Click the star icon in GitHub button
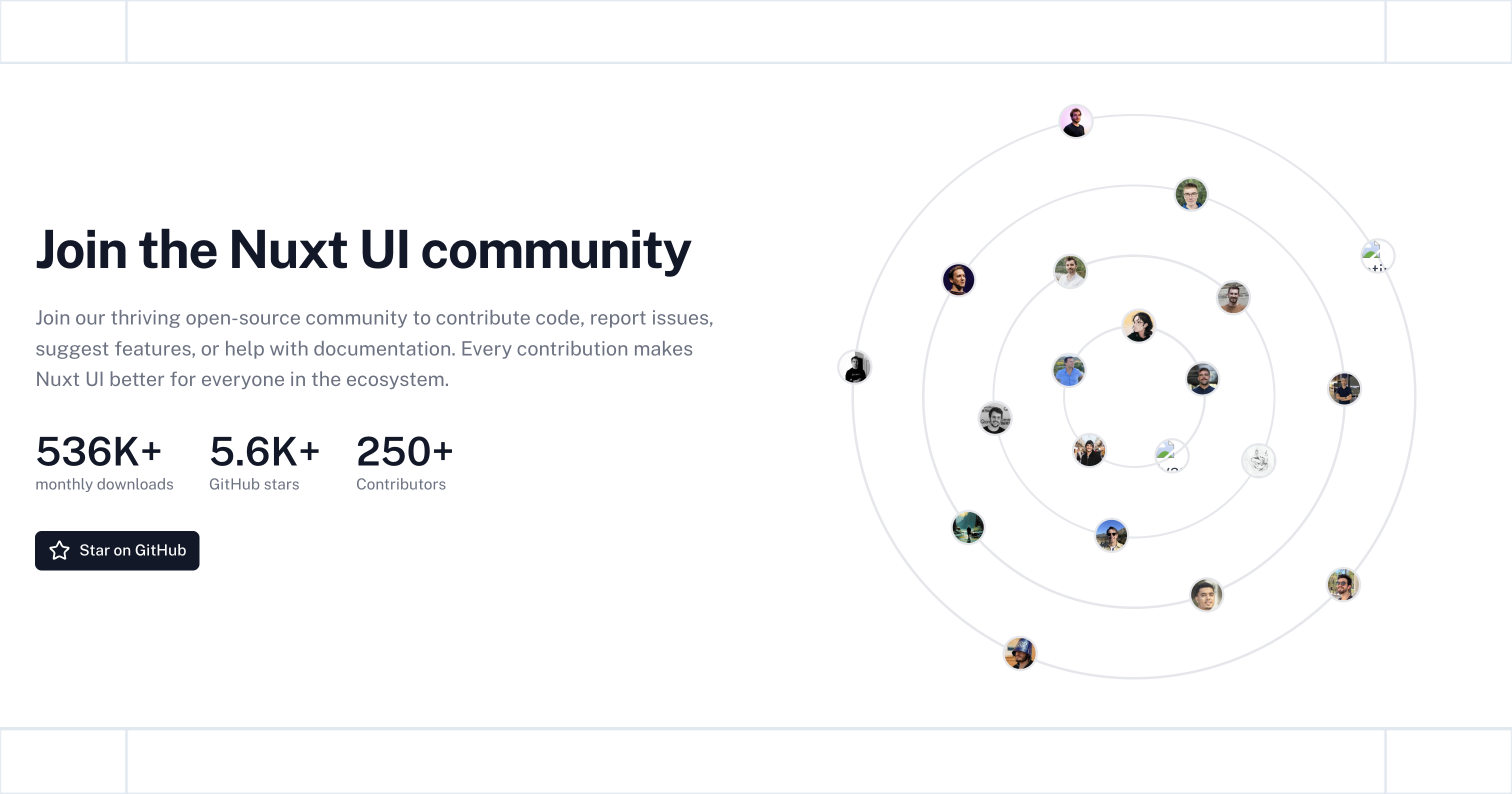The height and width of the screenshot is (794, 1512). pyautogui.click(x=60, y=551)
